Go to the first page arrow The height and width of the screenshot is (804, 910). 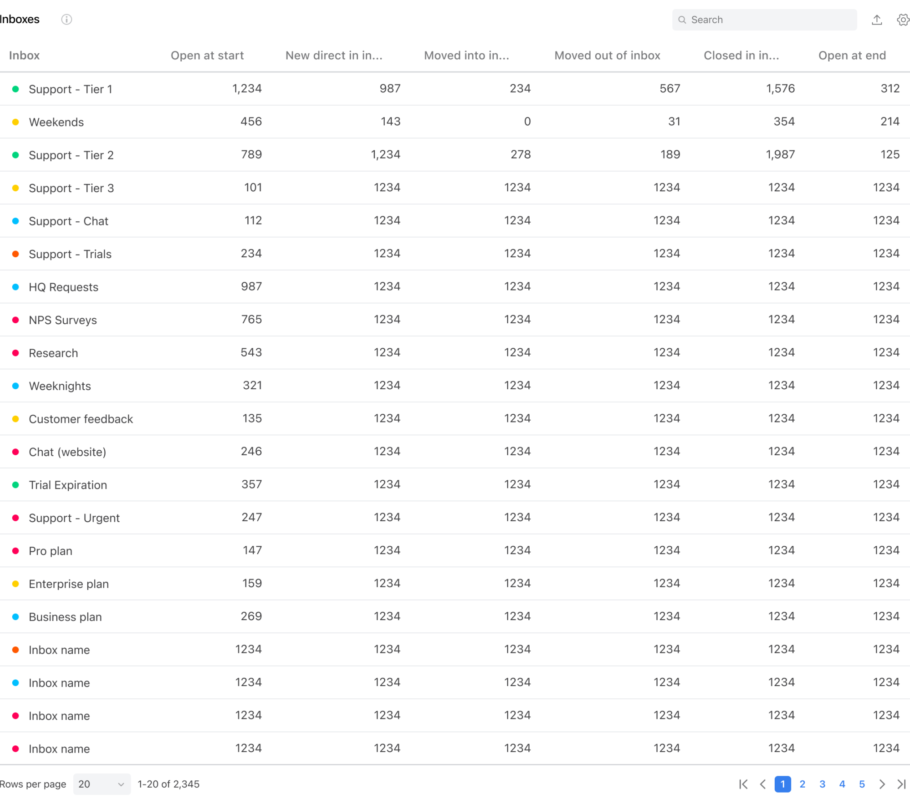point(743,784)
